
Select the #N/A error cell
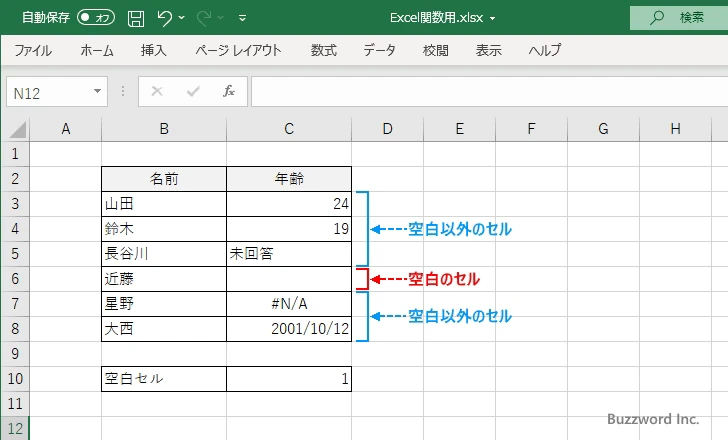click(x=289, y=304)
